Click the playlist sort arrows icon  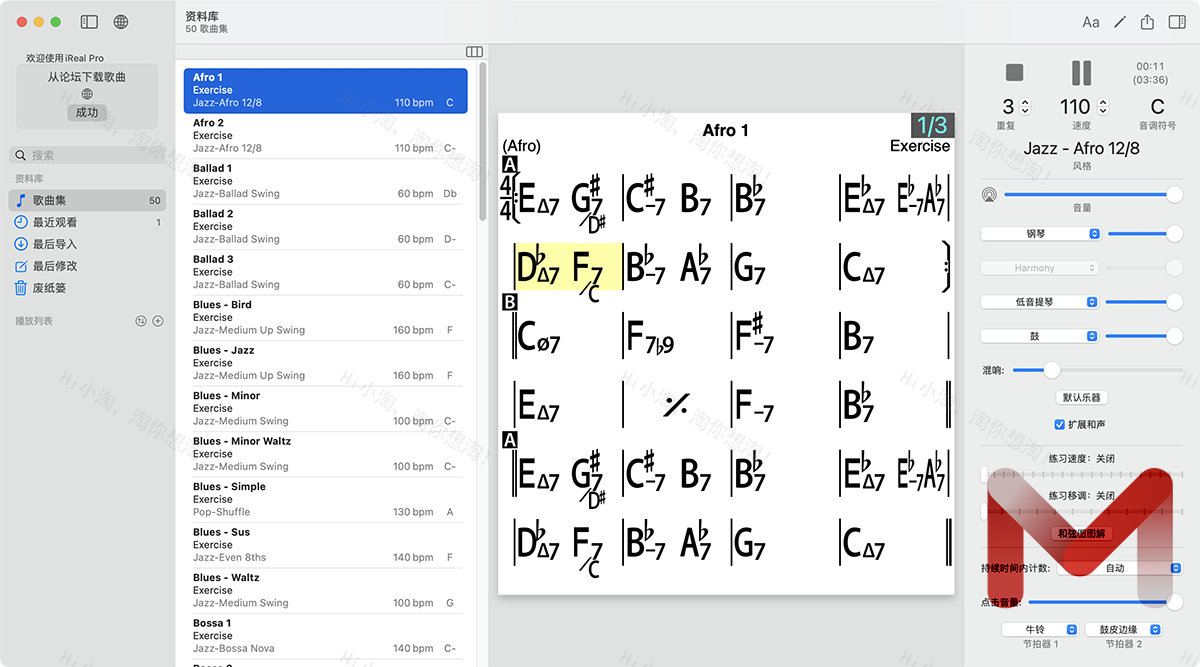(141, 321)
